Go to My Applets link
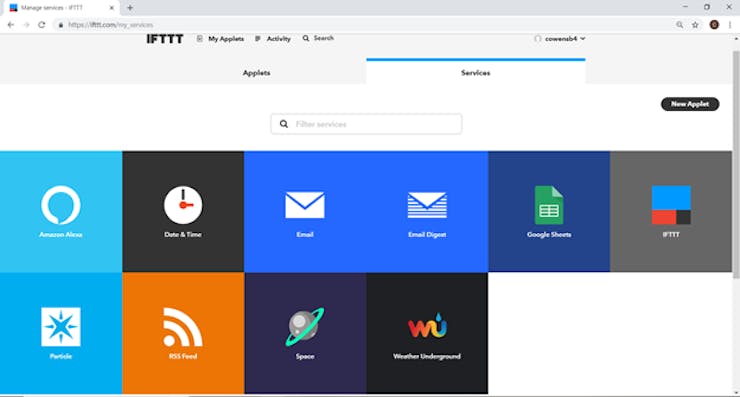The height and width of the screenshot is (397, 740). click(x=221, y=39)
